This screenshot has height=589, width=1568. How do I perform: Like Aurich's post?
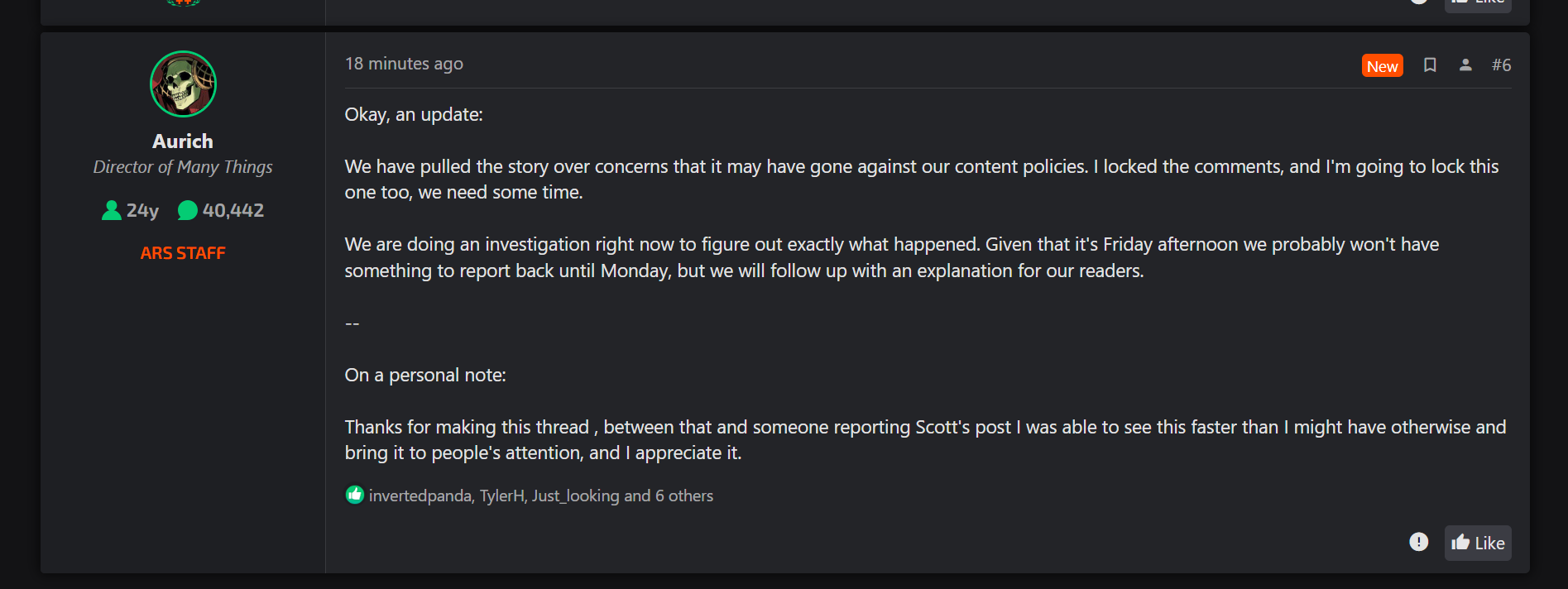coord(1478,543)
